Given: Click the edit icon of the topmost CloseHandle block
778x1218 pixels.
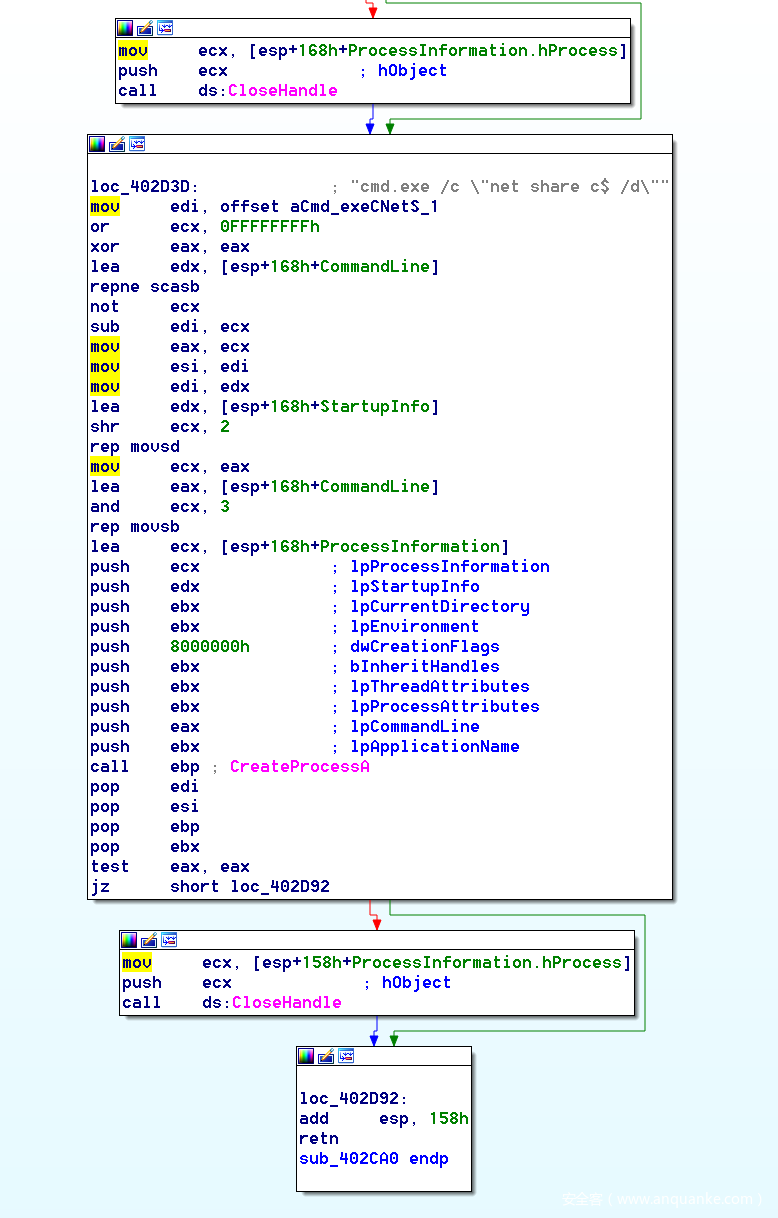Looking at the screenshot, I should pyautogui.click(x=145, y=28).
